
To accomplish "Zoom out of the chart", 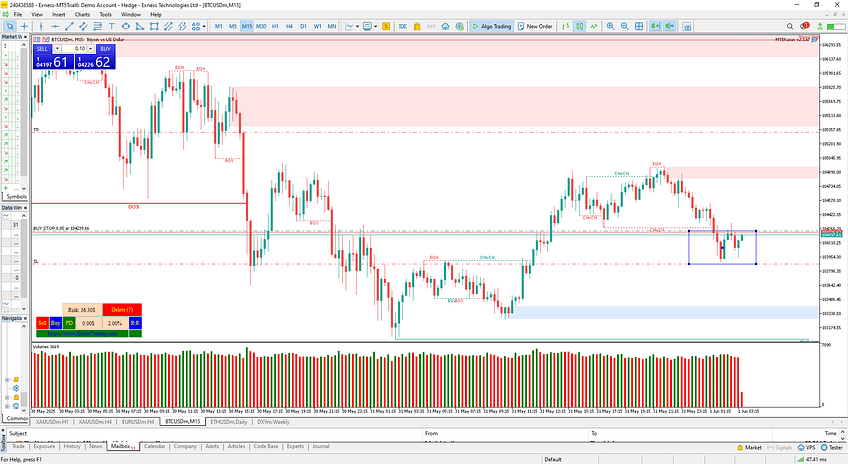I will [625, 26].
